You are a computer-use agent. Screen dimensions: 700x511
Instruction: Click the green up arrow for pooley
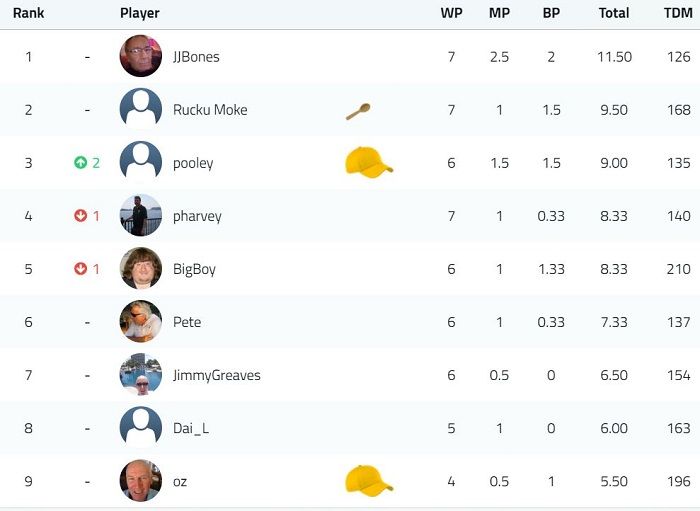tap(80, 162)
